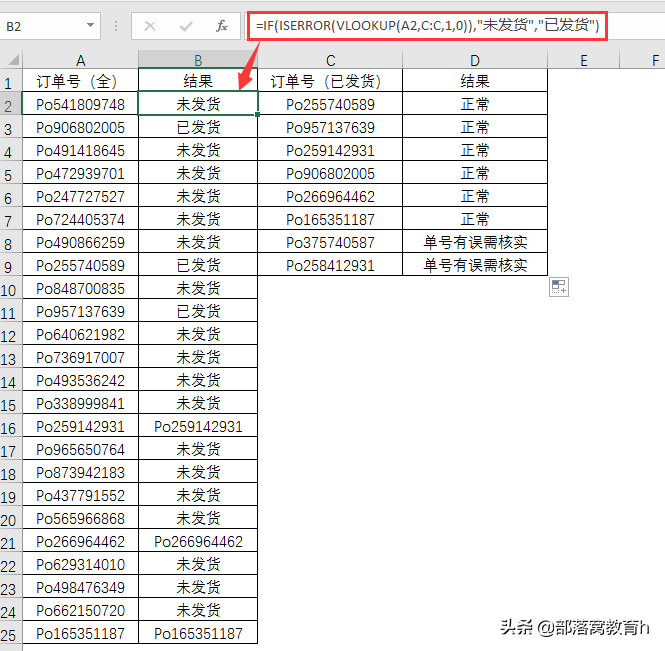Open the Quick Analysis icon below column D
This screenshot has height=651, width=665.
point(559,287)
